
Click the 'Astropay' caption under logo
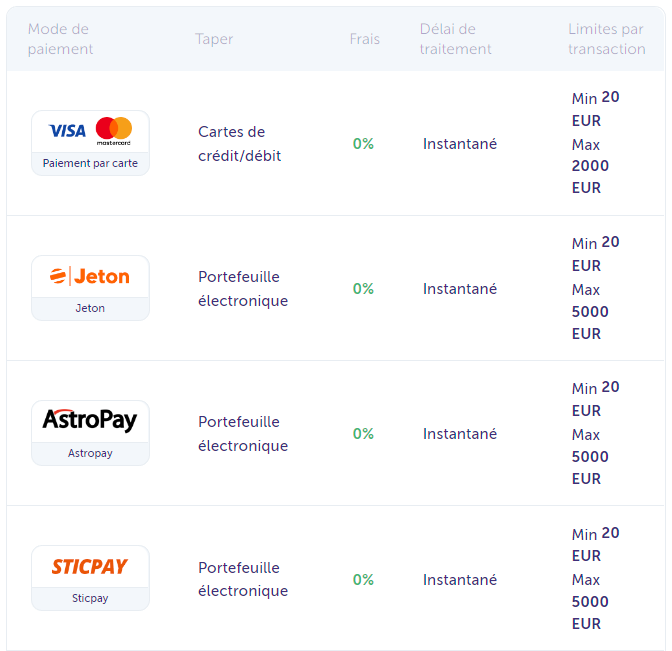point(90,453)
